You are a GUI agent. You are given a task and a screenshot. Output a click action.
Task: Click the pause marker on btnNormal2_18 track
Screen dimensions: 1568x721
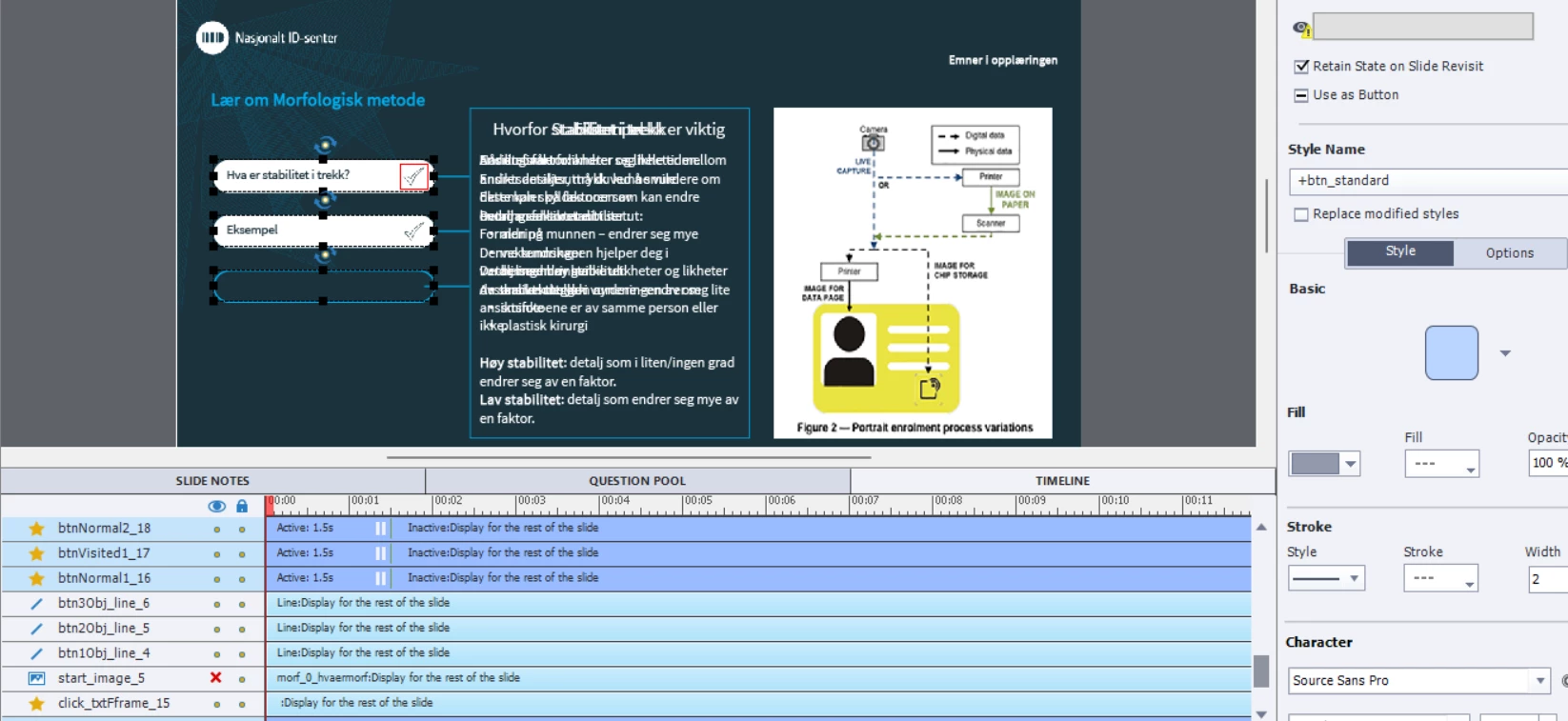click(381, 528)
